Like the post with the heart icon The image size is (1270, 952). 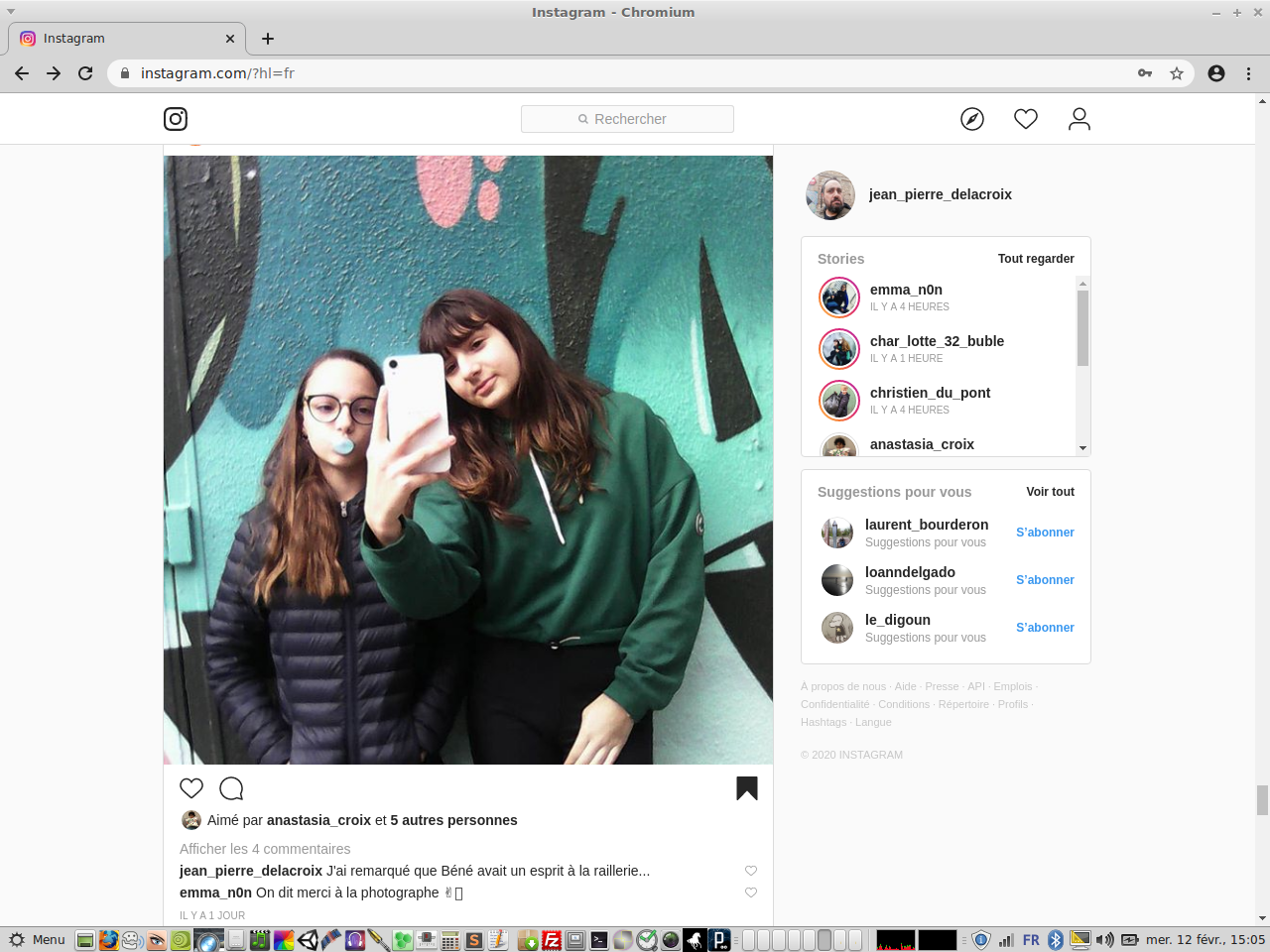click(x=191, y=788)
